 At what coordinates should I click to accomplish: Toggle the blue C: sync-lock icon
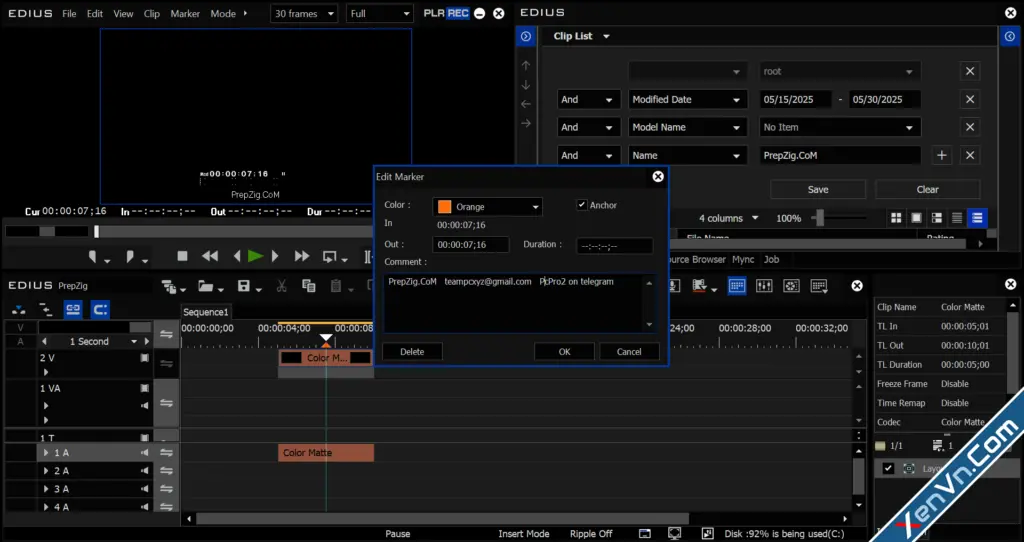tap(100, 310)
